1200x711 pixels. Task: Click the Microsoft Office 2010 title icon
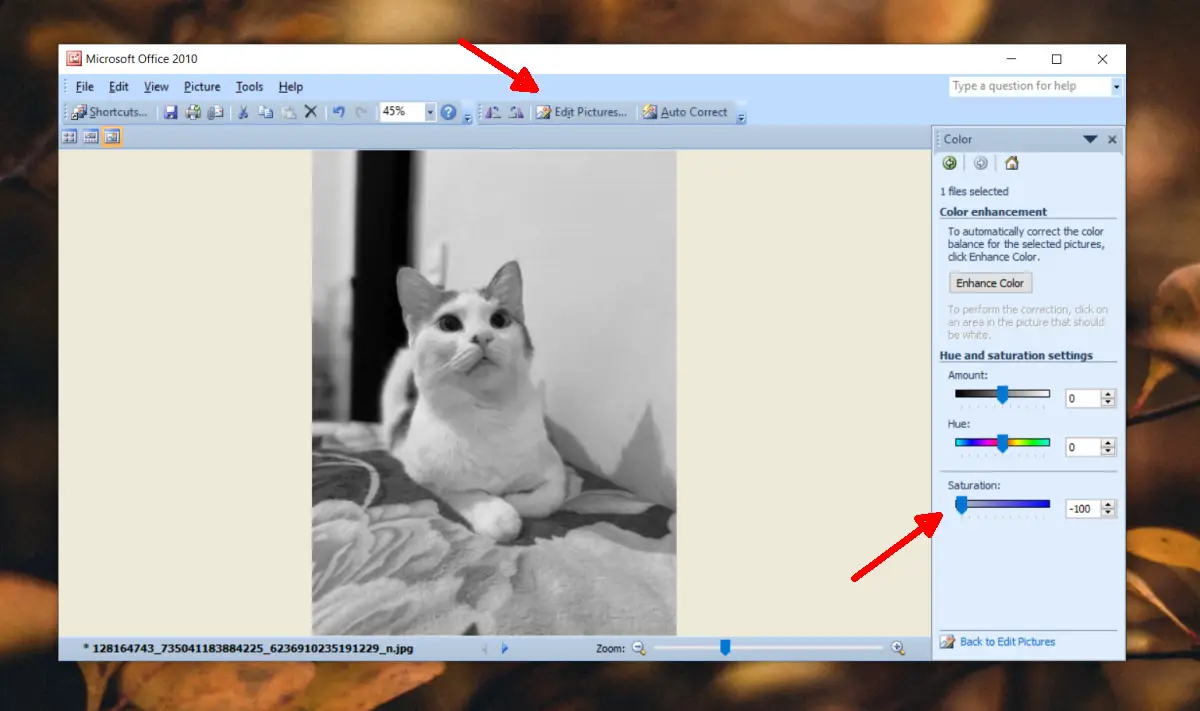pos(73,59)
